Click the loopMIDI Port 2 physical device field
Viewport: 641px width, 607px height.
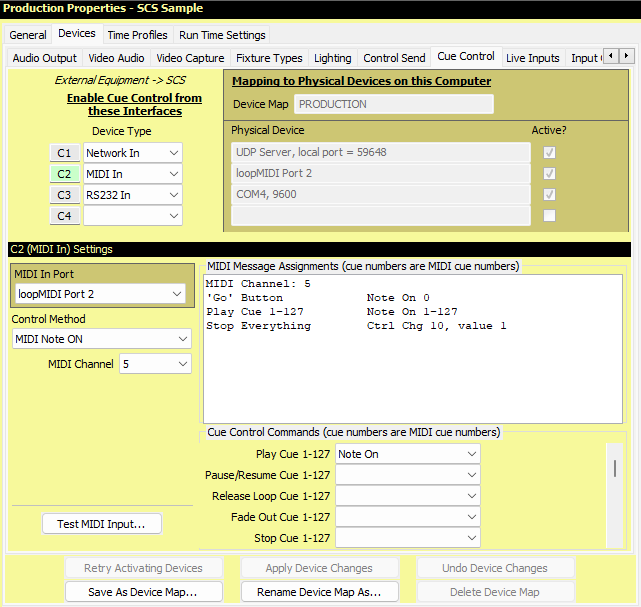click(x=381, y=173)
